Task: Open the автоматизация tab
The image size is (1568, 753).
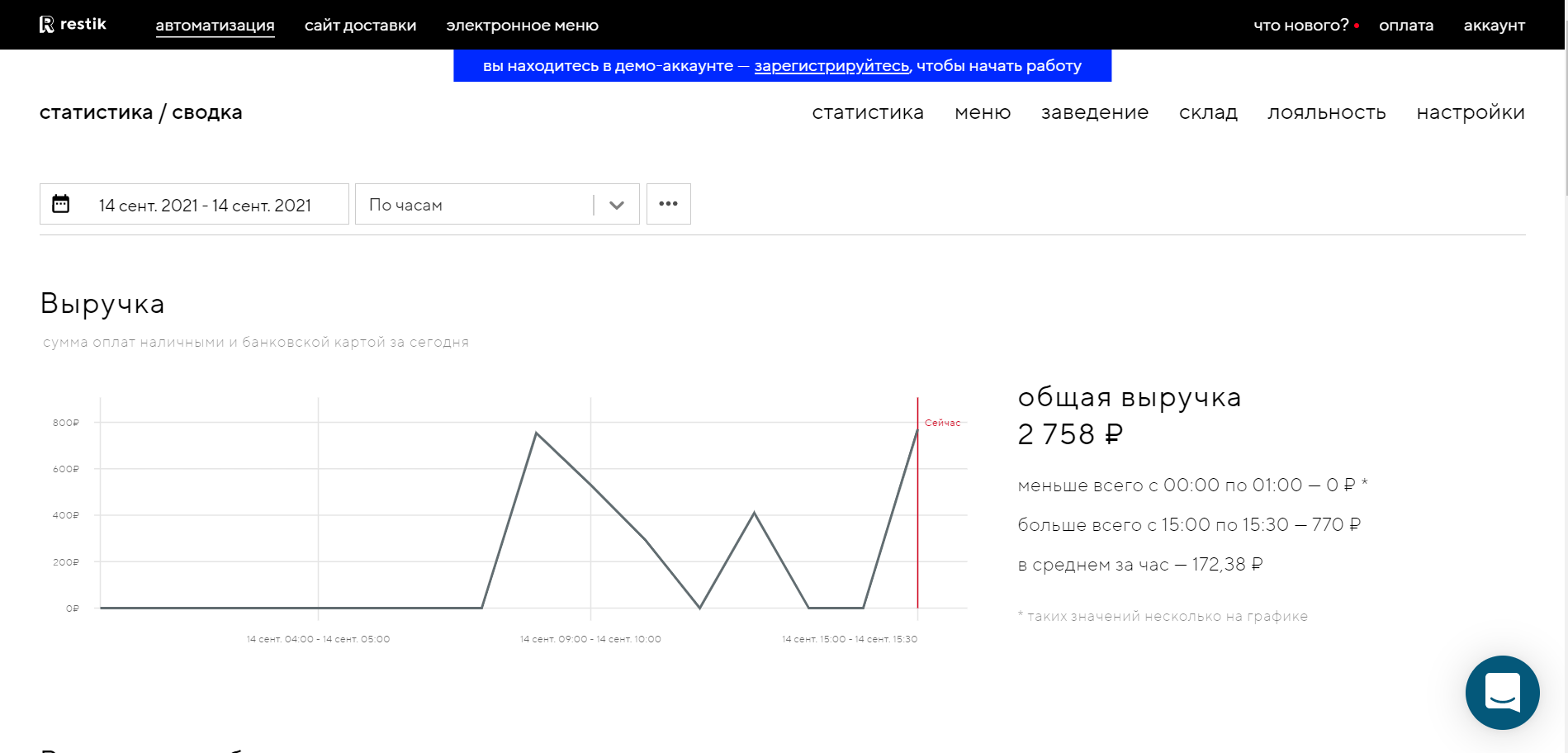Action: [215, 25]
